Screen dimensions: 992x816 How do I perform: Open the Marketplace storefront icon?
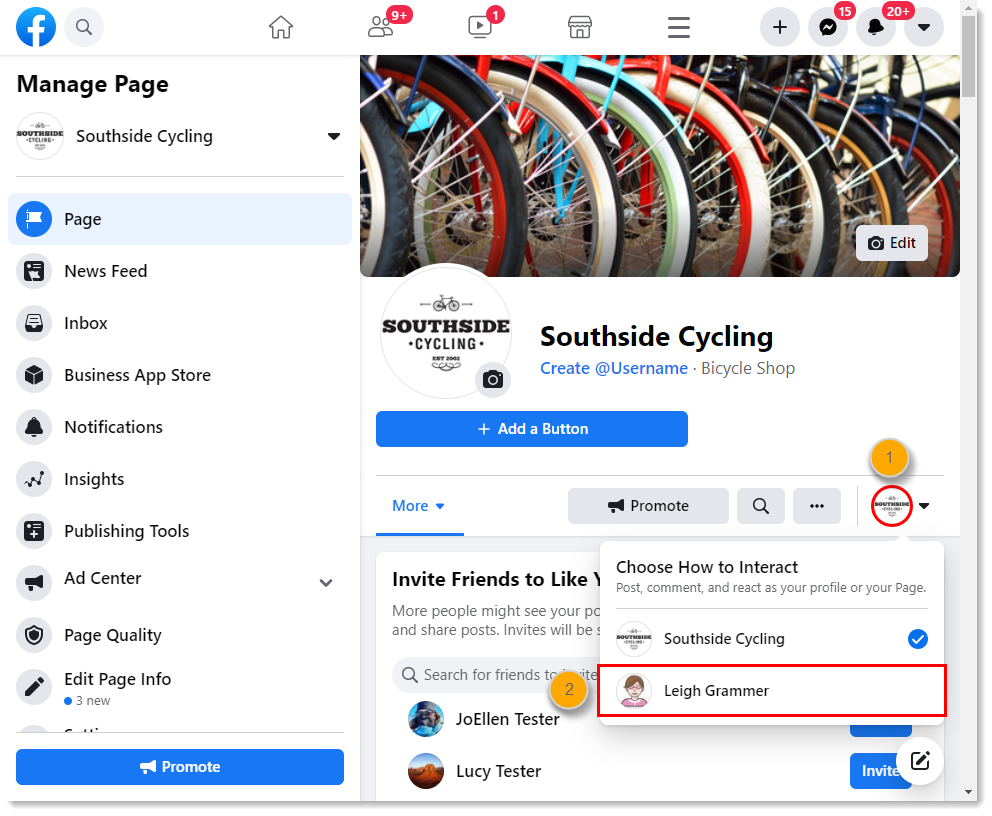580,27
